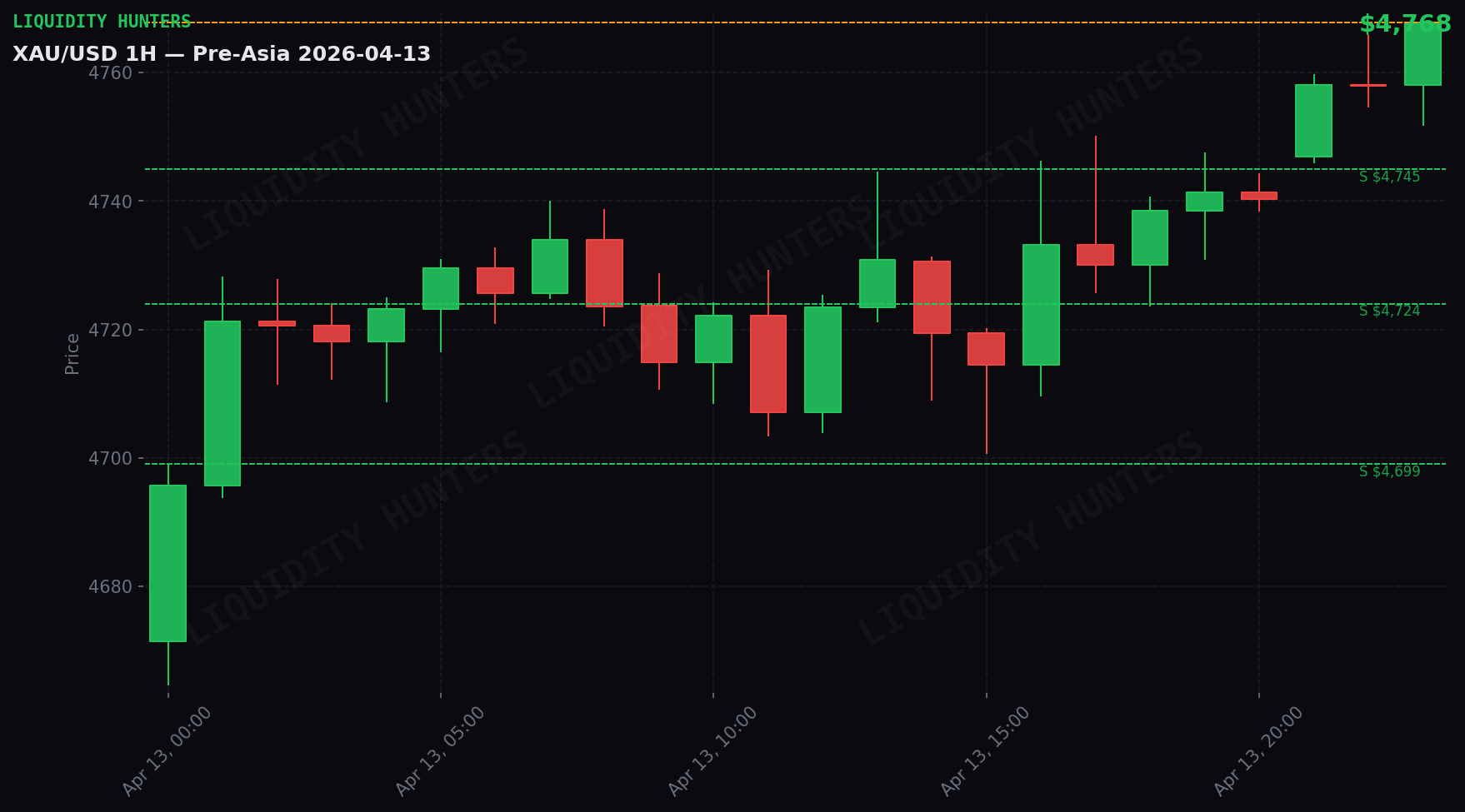
Task: Click the S $4,699 support level label
Action: click(x=1390, y=471)
